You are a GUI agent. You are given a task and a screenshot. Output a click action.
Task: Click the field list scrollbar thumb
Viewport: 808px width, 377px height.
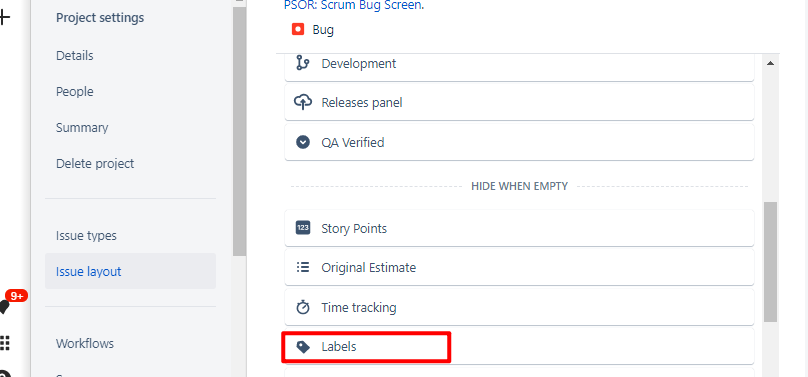pos(770,262)
